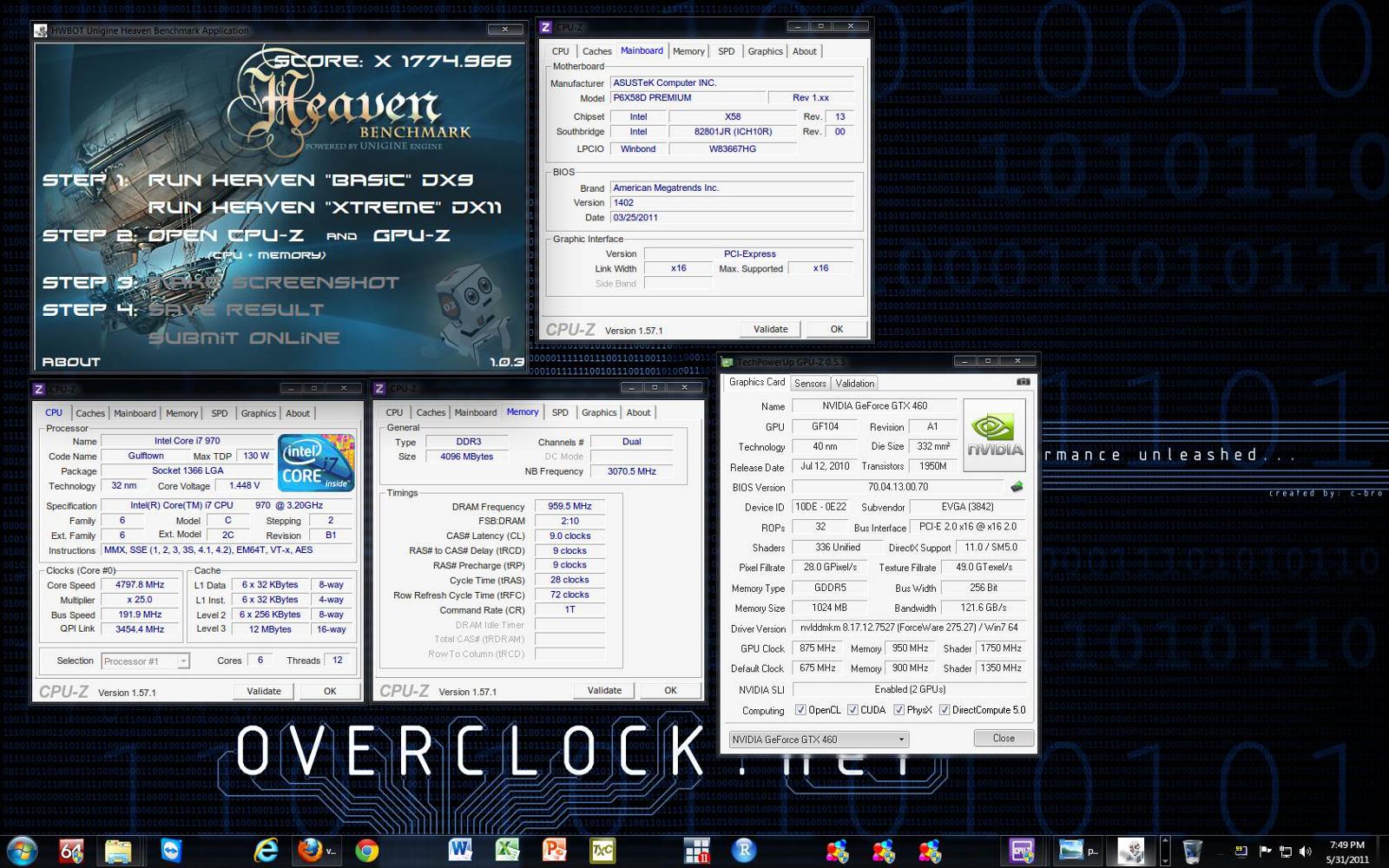Viewport: 1389px width, 868px height.
Task: Click the Core Voltage 1.448 V value
Action: (x=244, y=485)
